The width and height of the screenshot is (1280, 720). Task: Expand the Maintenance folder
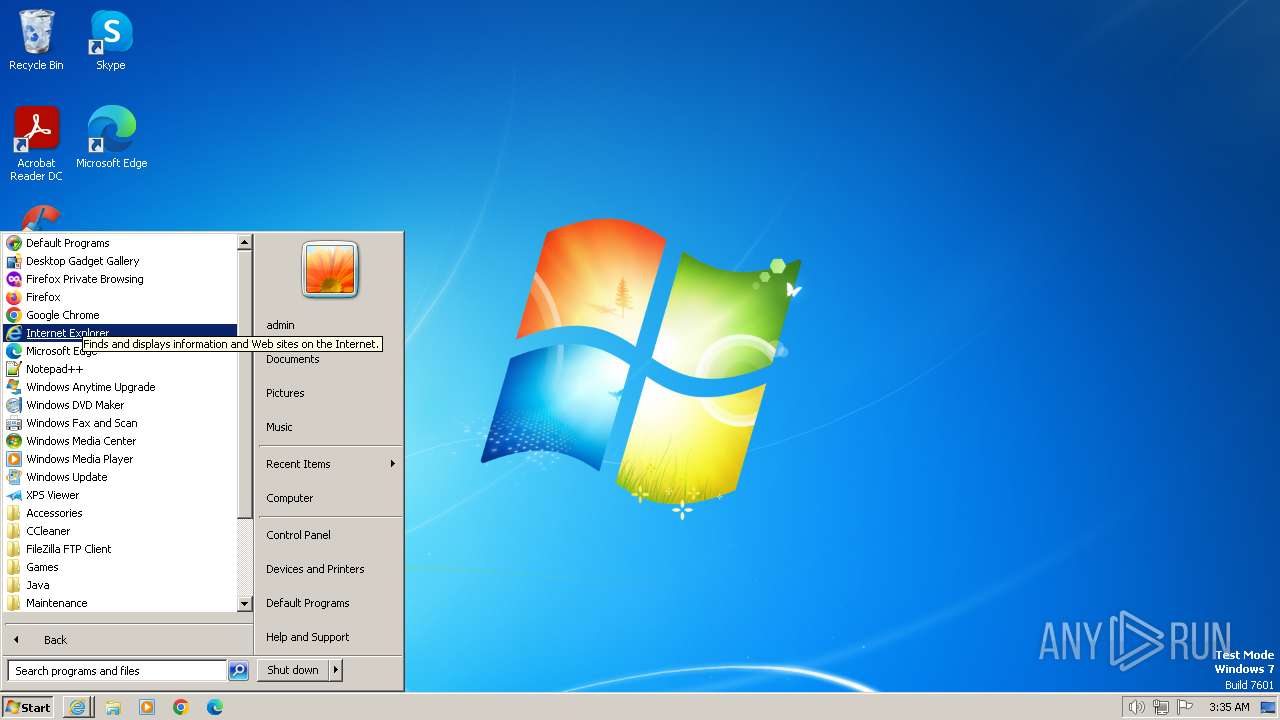coord(120,603)
